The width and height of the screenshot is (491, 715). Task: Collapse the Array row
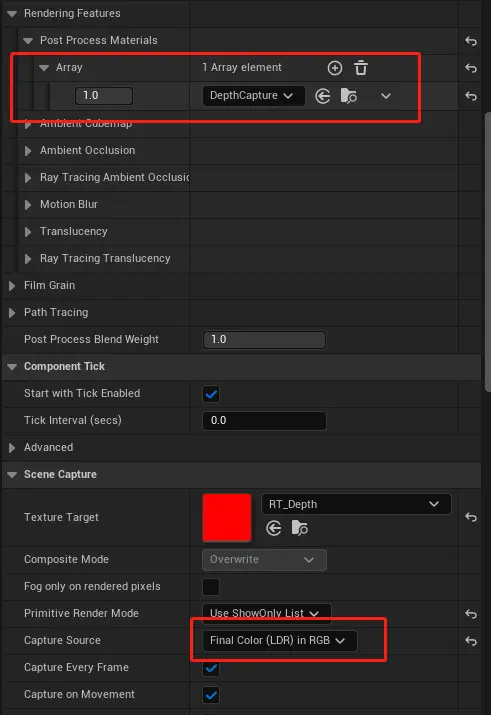tap(44, 67)
